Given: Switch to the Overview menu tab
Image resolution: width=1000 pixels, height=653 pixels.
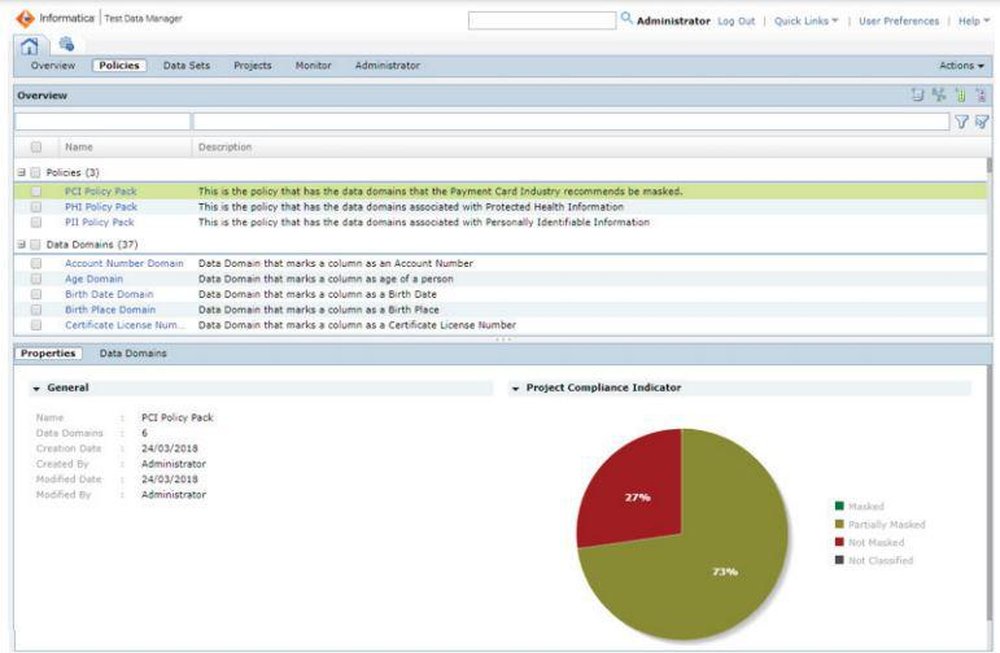Looking at the screenshot, I should (53, 66).
